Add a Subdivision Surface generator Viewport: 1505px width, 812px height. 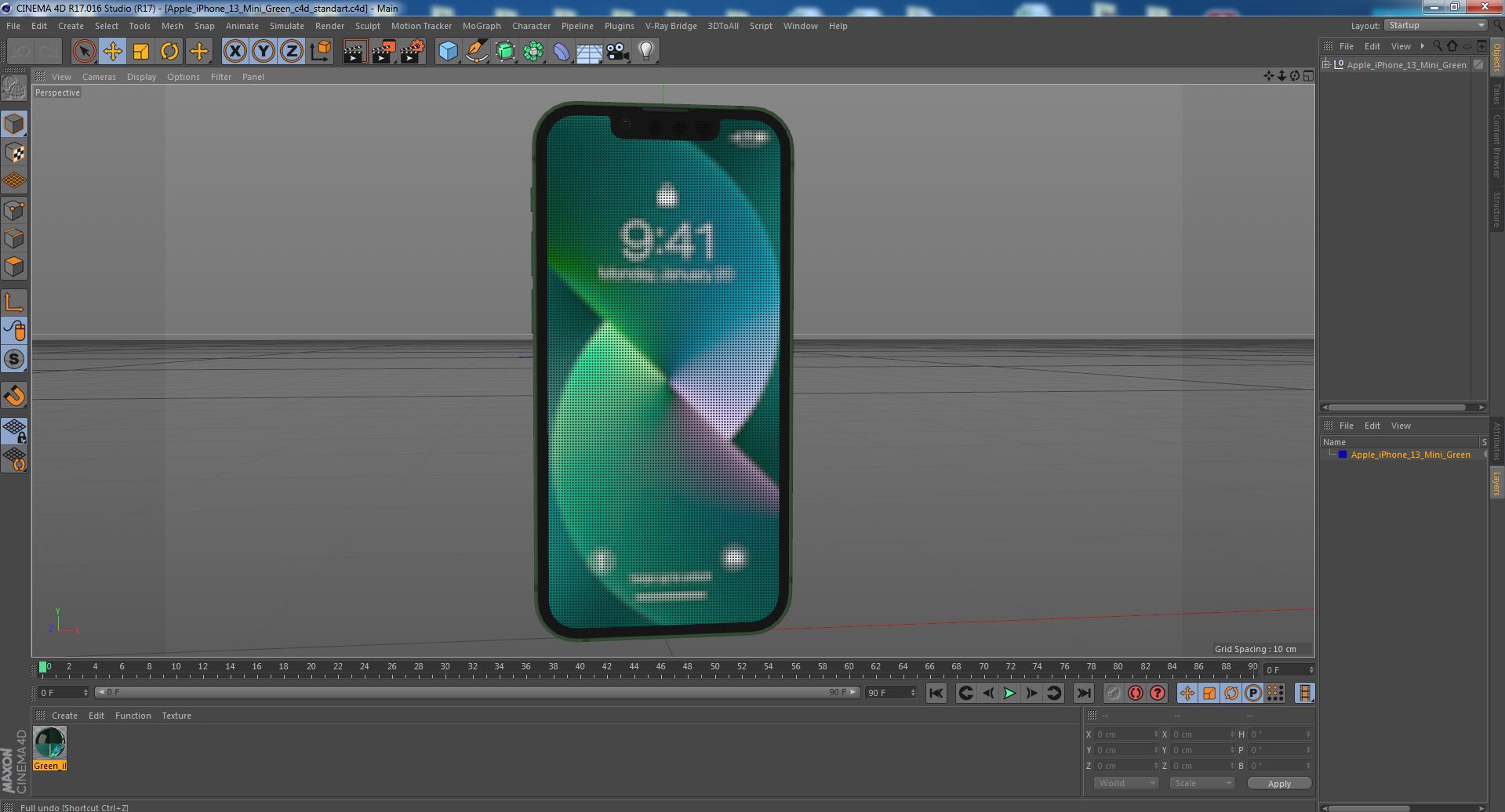(505, 52)
